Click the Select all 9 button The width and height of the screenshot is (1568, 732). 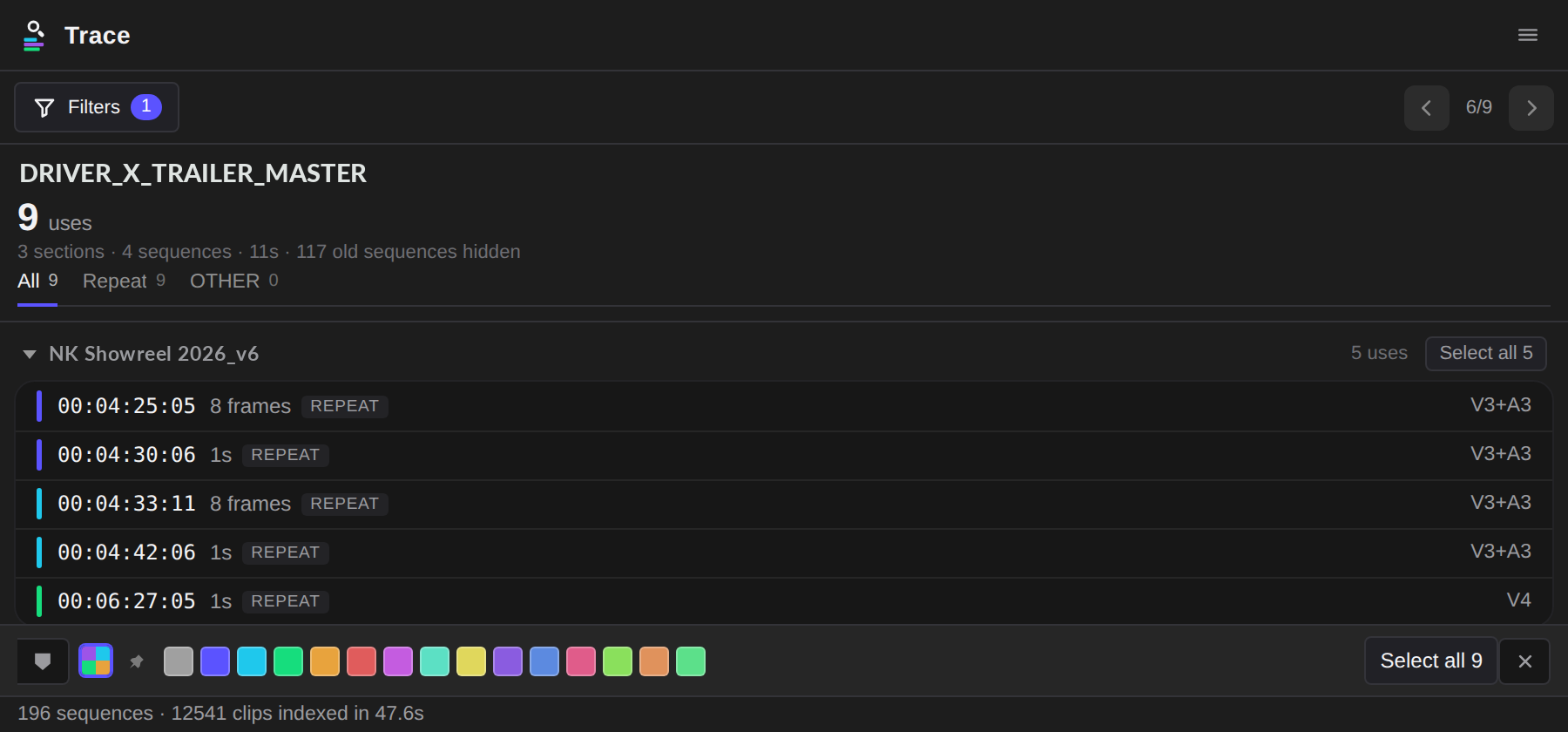click(1430, 661)
